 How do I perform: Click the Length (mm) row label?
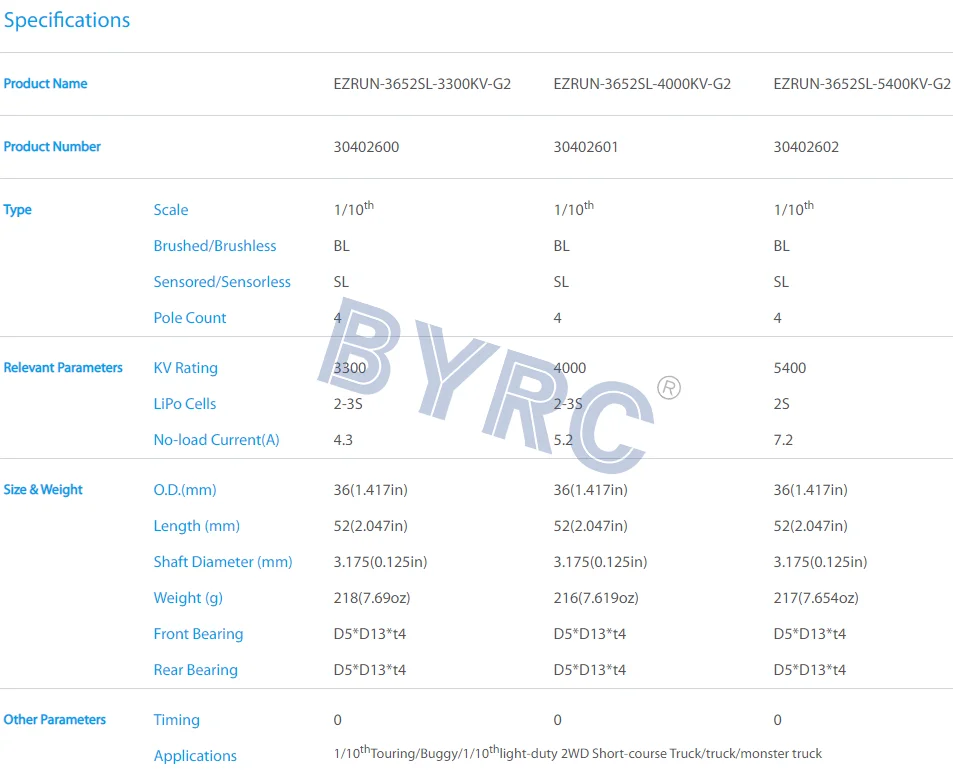(x=197, y=526)
